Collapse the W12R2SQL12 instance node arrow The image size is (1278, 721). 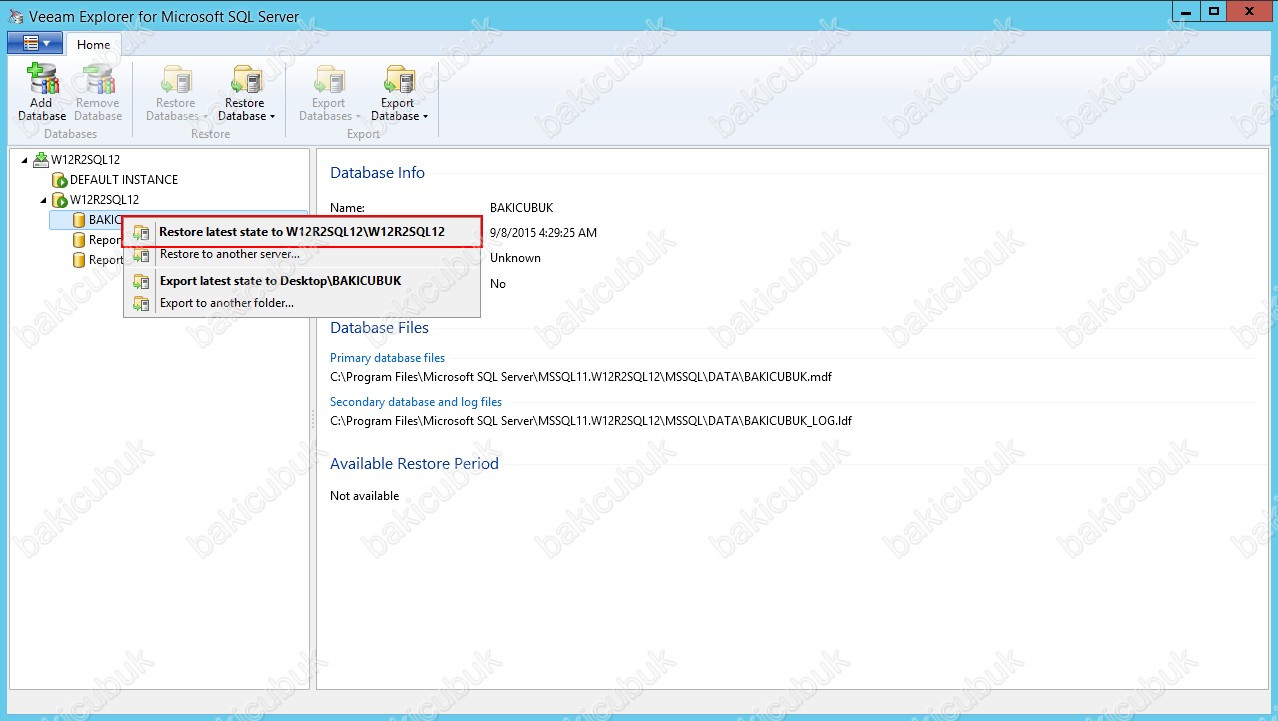pyautogui.click(x=42, y=200)
